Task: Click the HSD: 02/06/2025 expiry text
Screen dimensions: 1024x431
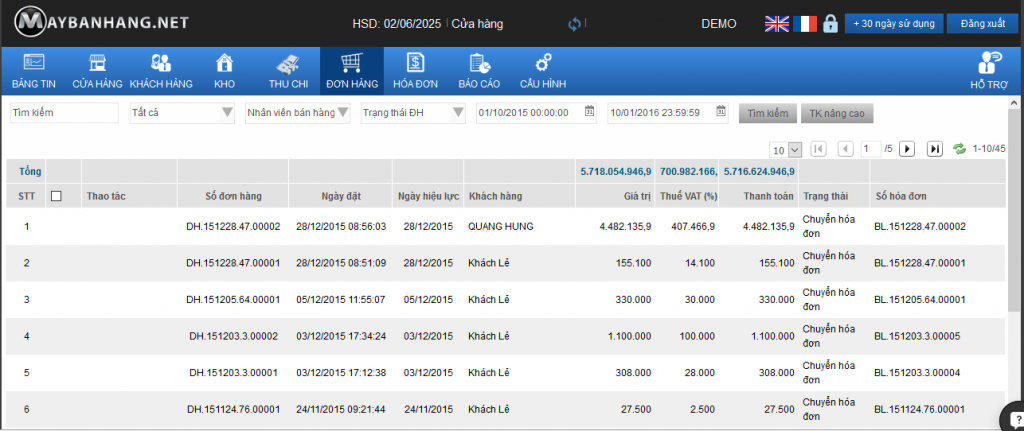Action: 399,24
